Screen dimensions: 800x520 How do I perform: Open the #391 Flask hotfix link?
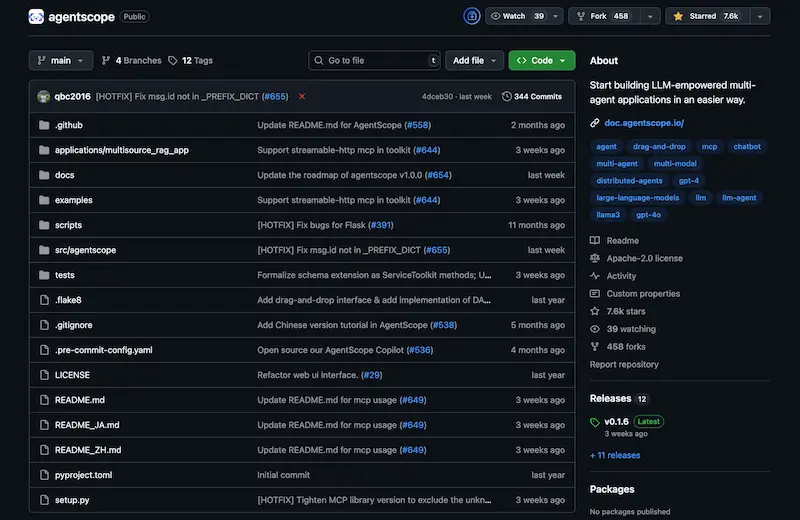click(x=381, y=225)
